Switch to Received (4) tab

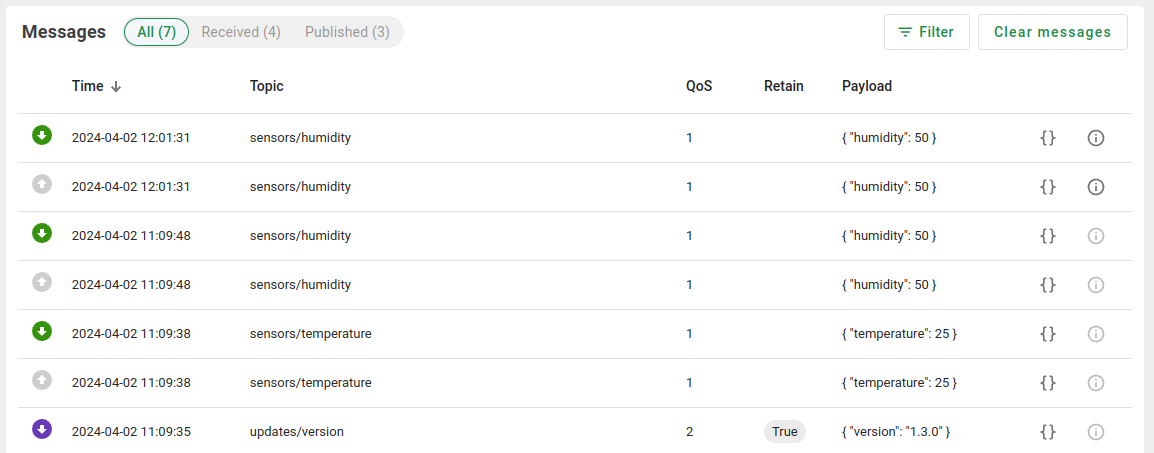[241, 32]
